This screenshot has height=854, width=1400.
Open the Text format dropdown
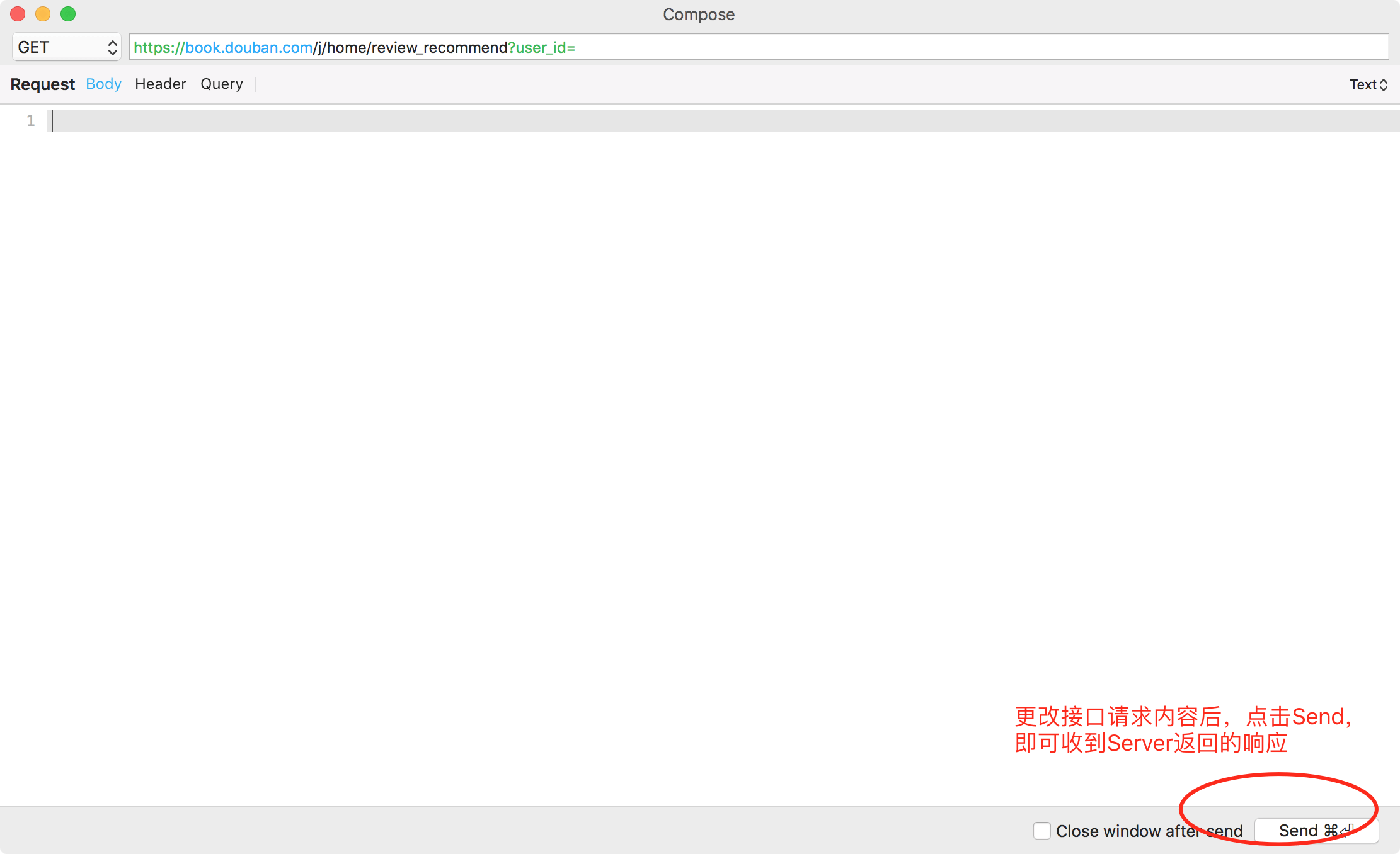pyautogui.click(x=1368, y=84)
